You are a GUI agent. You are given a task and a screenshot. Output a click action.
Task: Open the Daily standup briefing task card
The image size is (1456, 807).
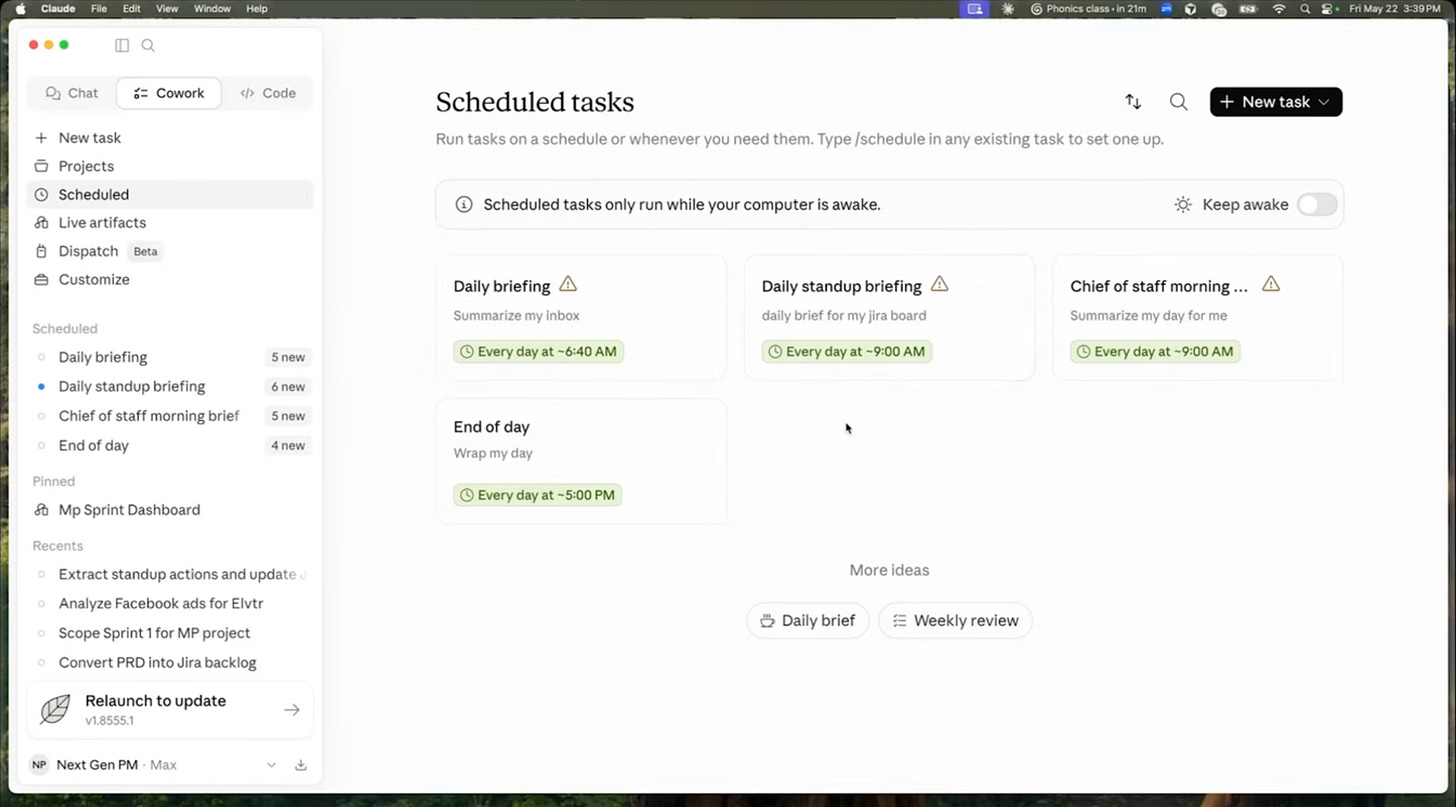[x=890, y=318]
